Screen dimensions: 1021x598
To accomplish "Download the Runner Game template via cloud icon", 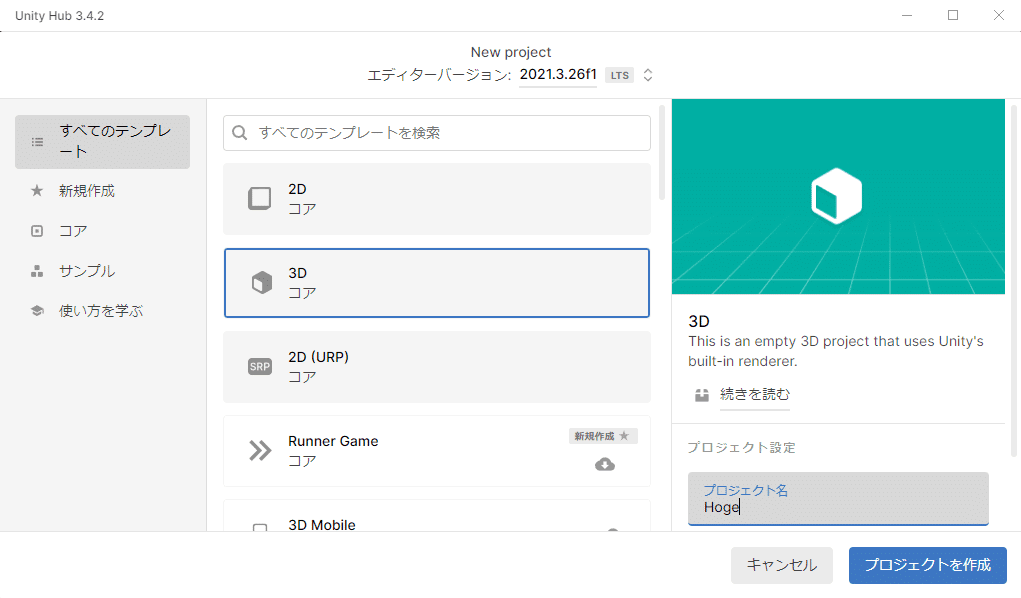I will click(605, 464).
